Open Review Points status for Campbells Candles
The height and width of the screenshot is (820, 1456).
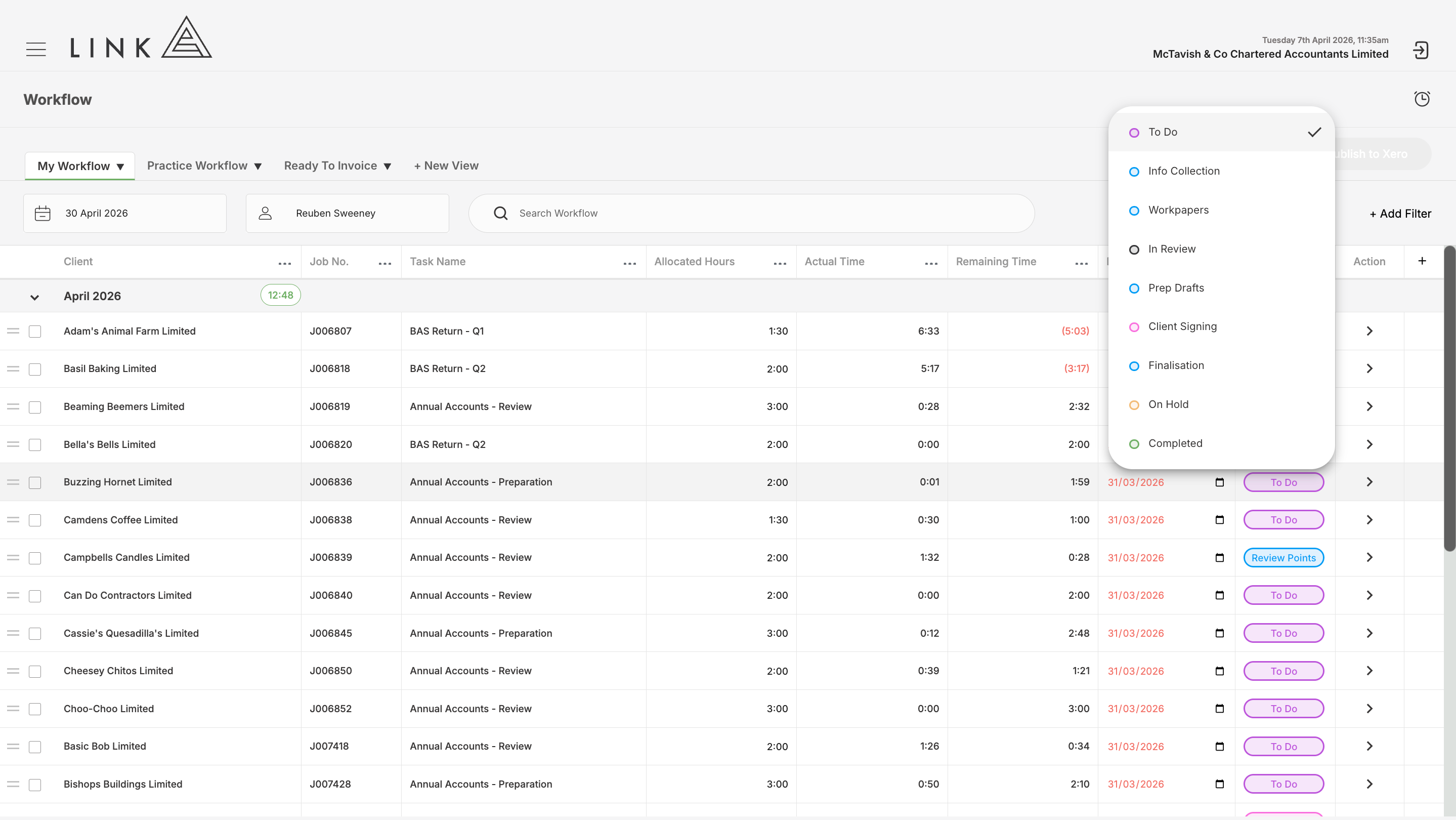pyautogui.click(x=1283, y=558)
